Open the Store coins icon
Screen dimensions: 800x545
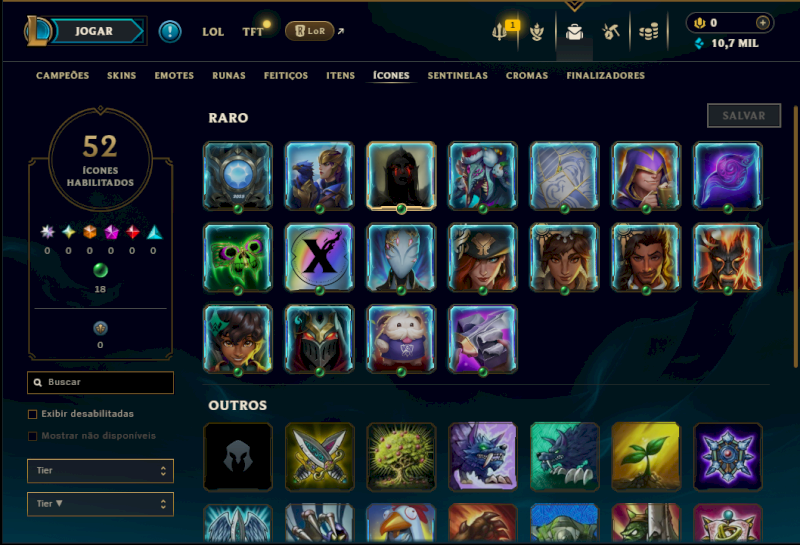click(x=648, y=32)
